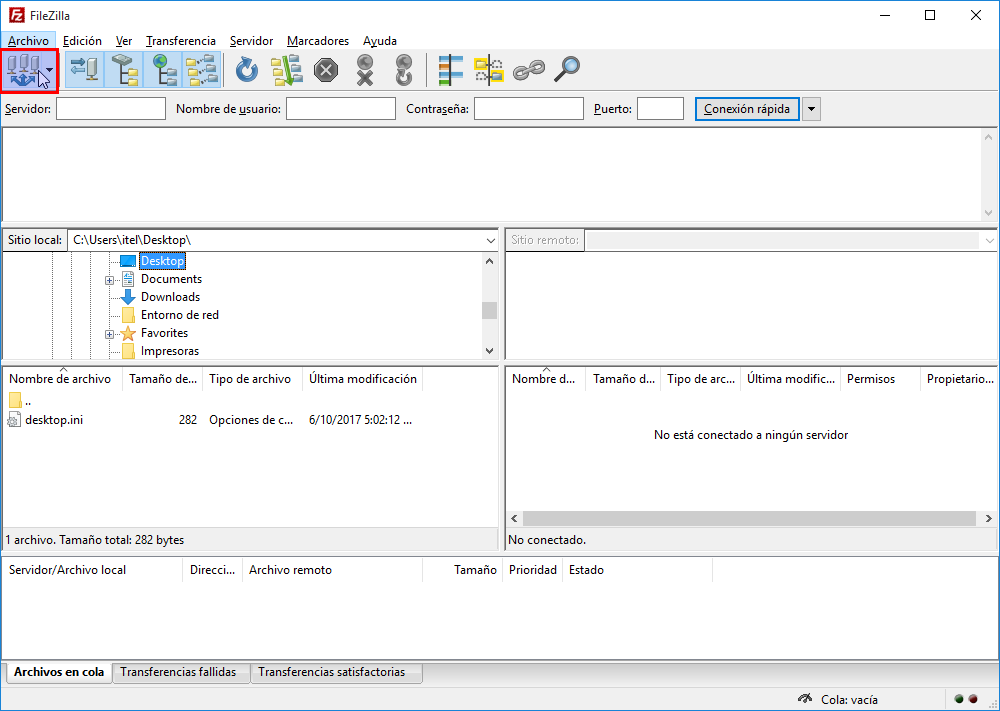Open the Marcadores menu
This screenshot has width=1000, height=711.
(x=318, y=41)
